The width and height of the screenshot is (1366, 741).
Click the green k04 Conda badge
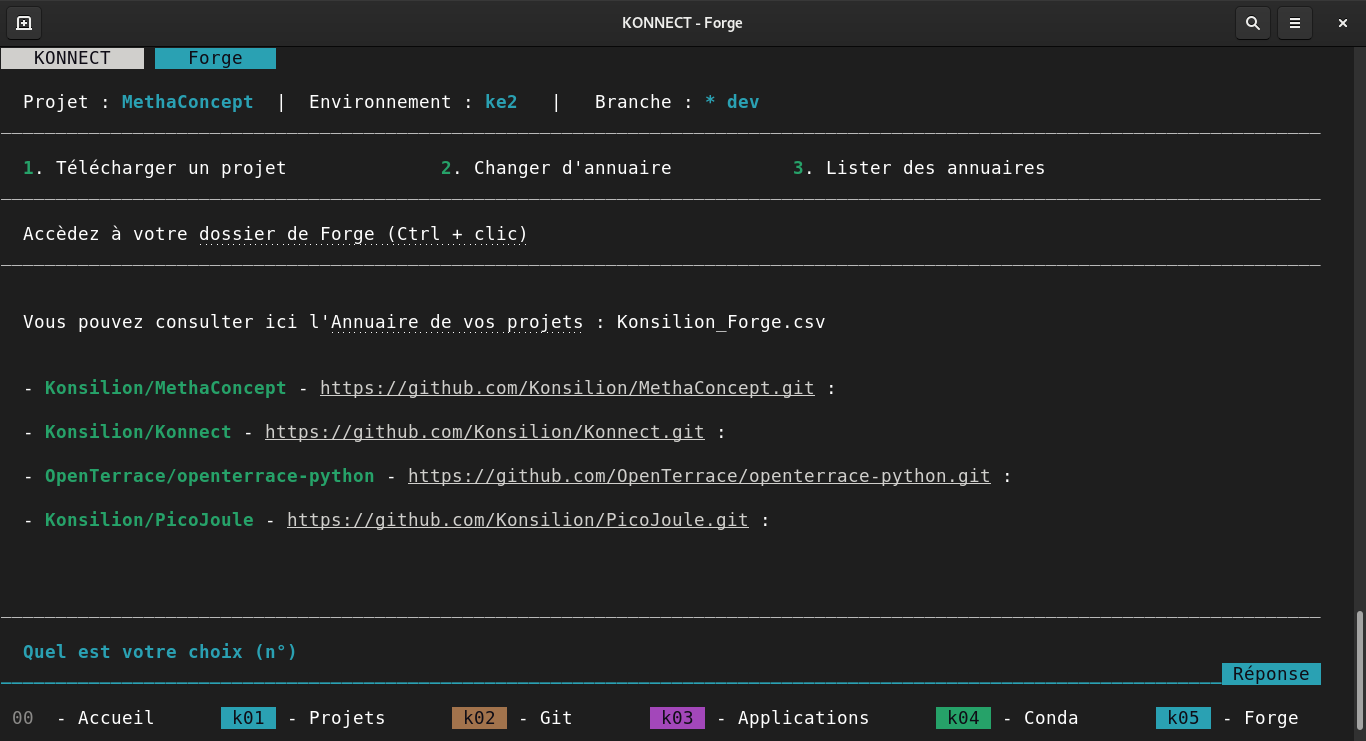coord(963,718)
